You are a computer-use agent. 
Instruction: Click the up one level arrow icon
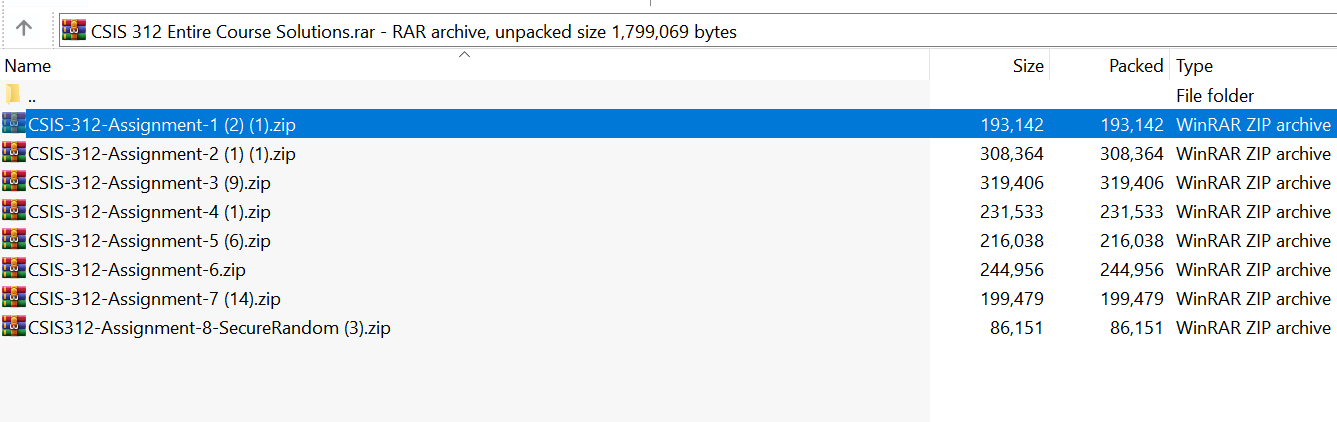pos(25,29)
